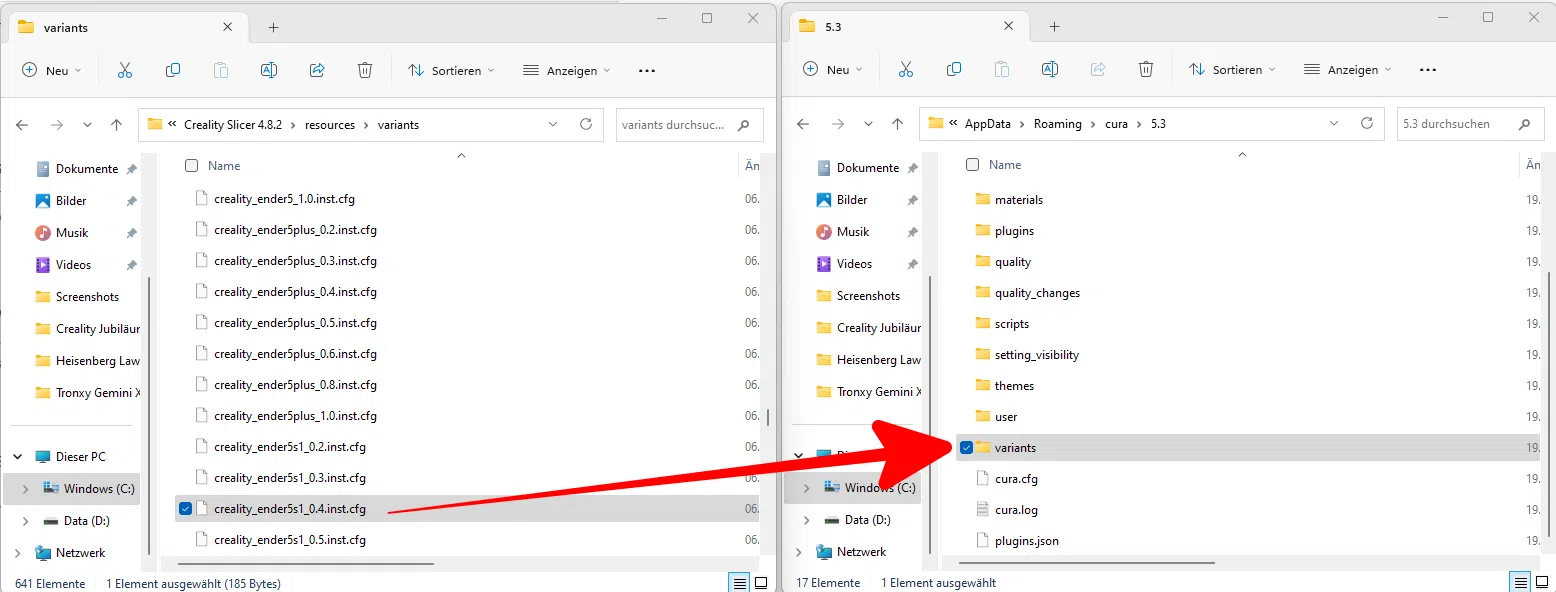Switch 5.3 window to large thumbnails view

click(x=1542, y=582)
